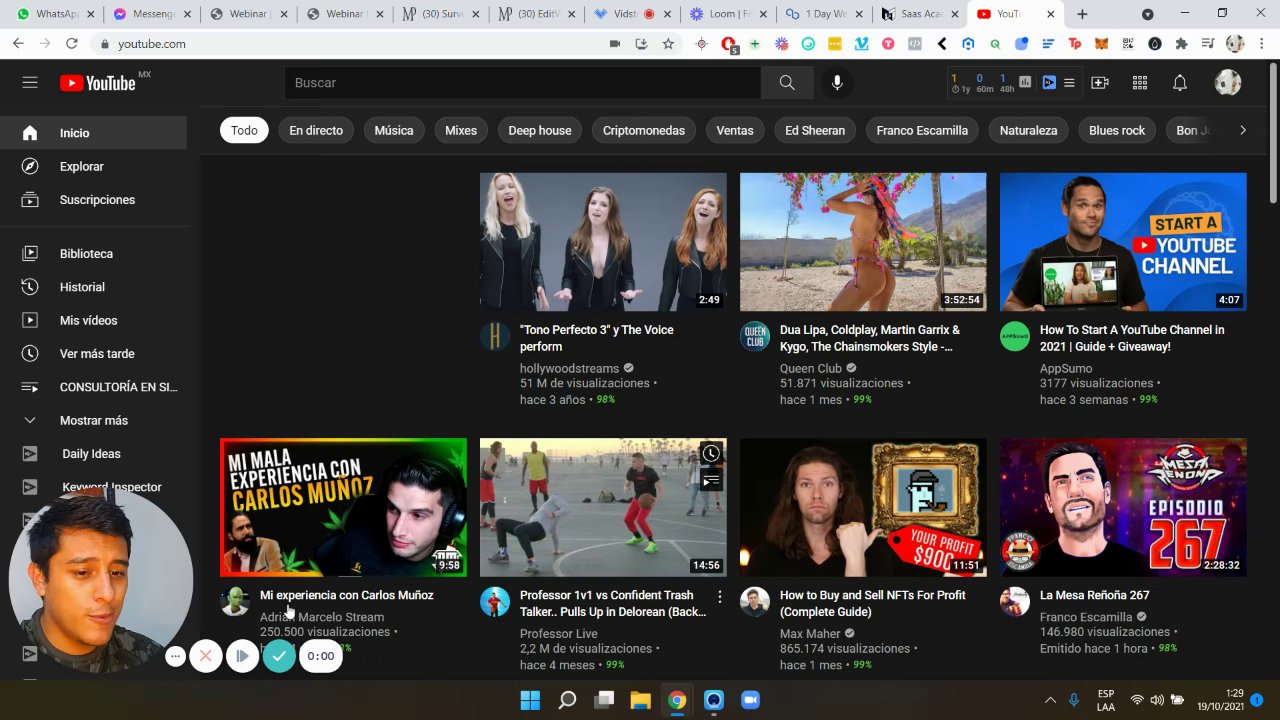Screen dimensions: 1280x720
Task: Open the YouTube hamburger guide menu
Action: tap(30, 83)
